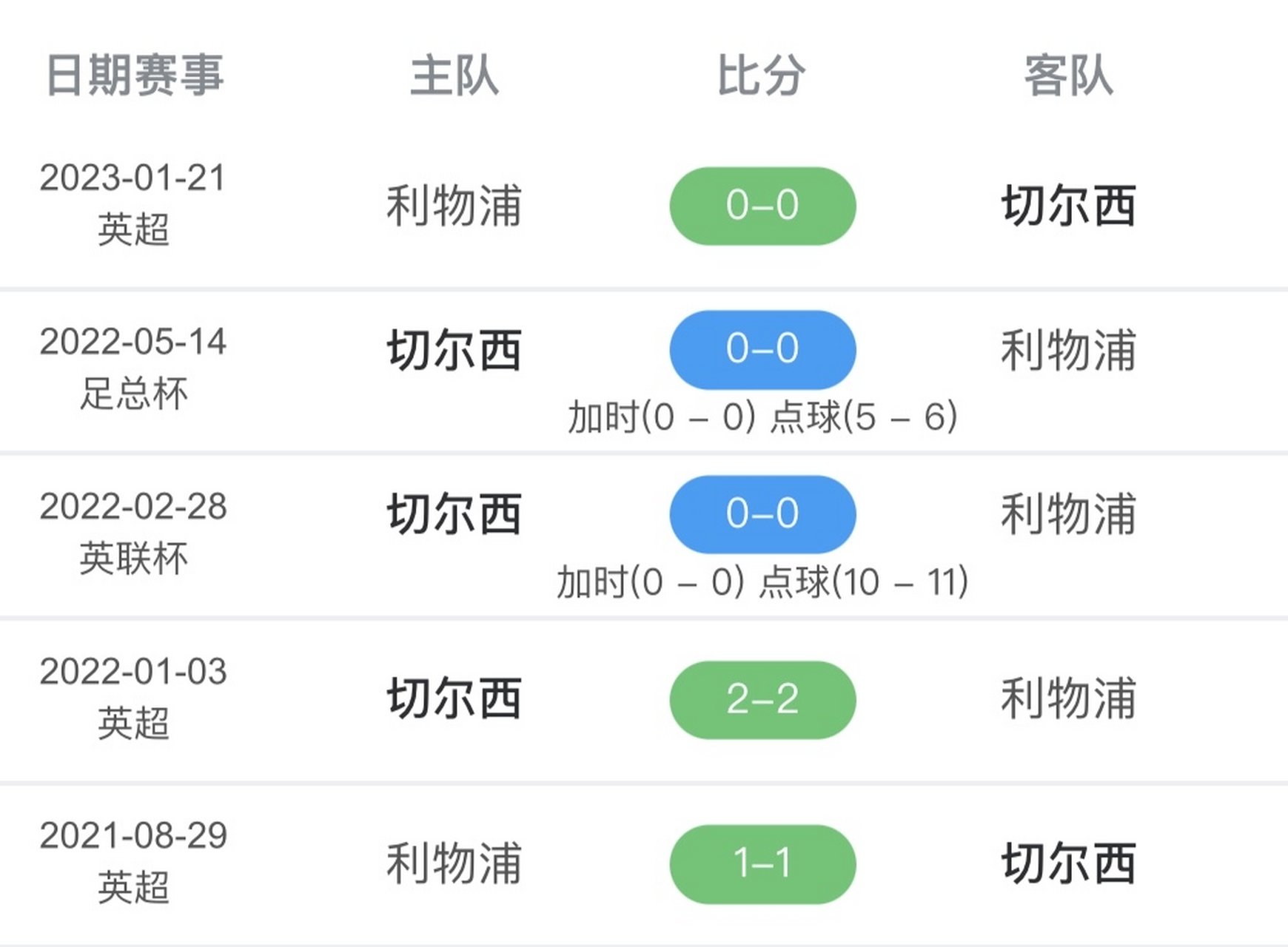Click away team 利物浦 in the 2022-01-03 match
This screenshot has width=1288, height=947.
point(1068,698)
